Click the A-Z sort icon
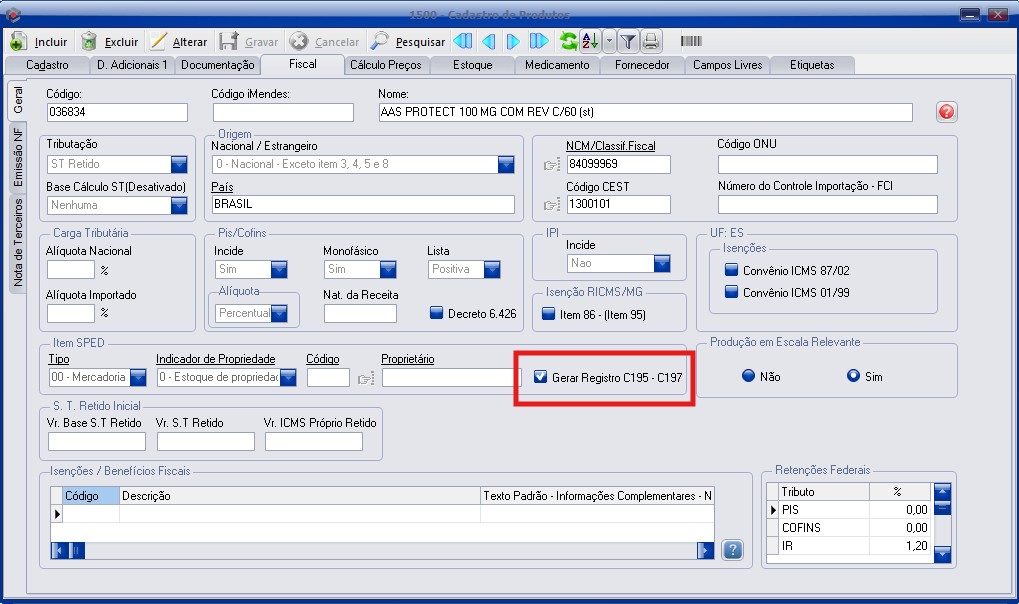This screenshot has height=604, width=1019. (589, 42)
